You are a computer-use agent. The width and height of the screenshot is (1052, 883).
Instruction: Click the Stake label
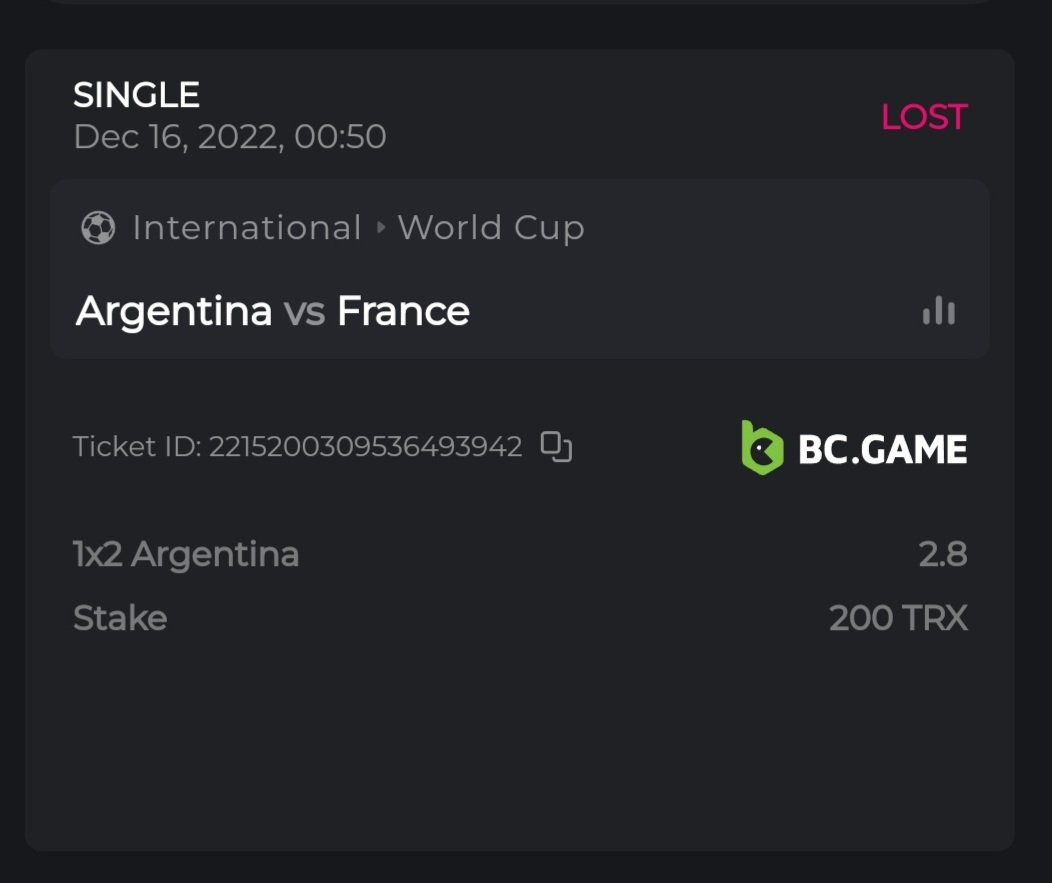(x=120, y=618)
